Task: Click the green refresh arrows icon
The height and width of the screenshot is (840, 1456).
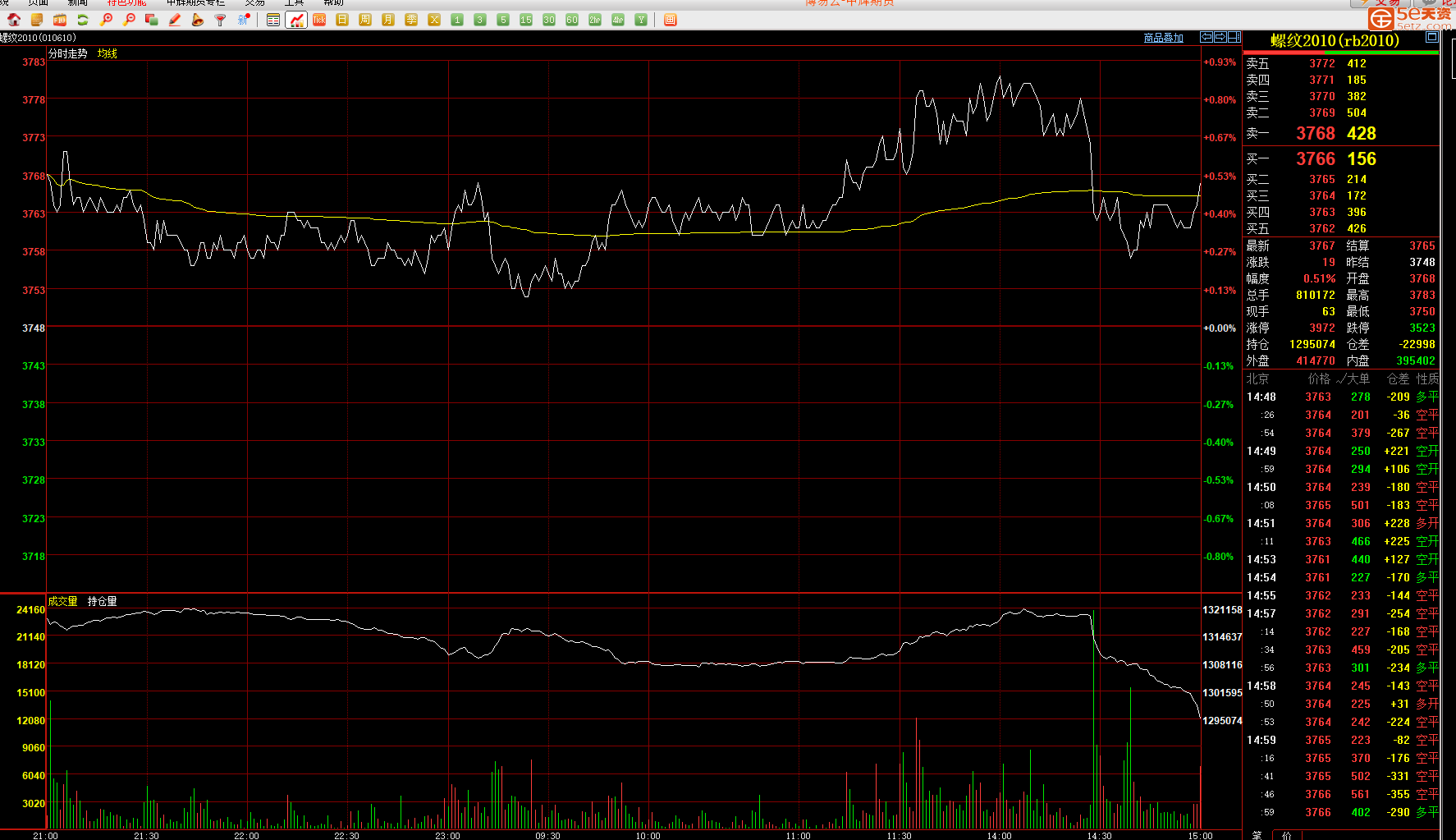Action: [x=82, y=20]
